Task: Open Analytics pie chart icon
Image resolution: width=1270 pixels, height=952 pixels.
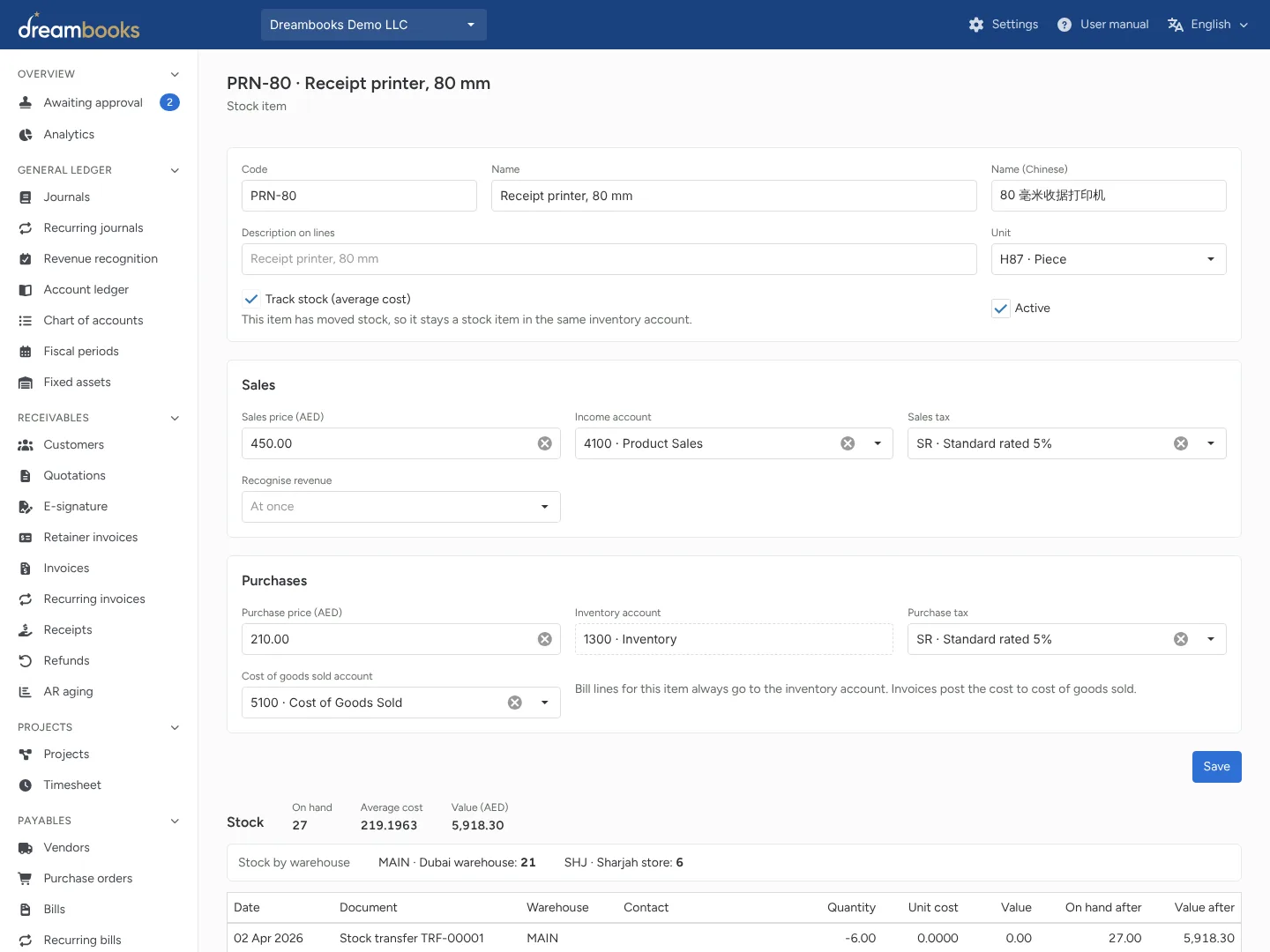Action: coord(26,135)
